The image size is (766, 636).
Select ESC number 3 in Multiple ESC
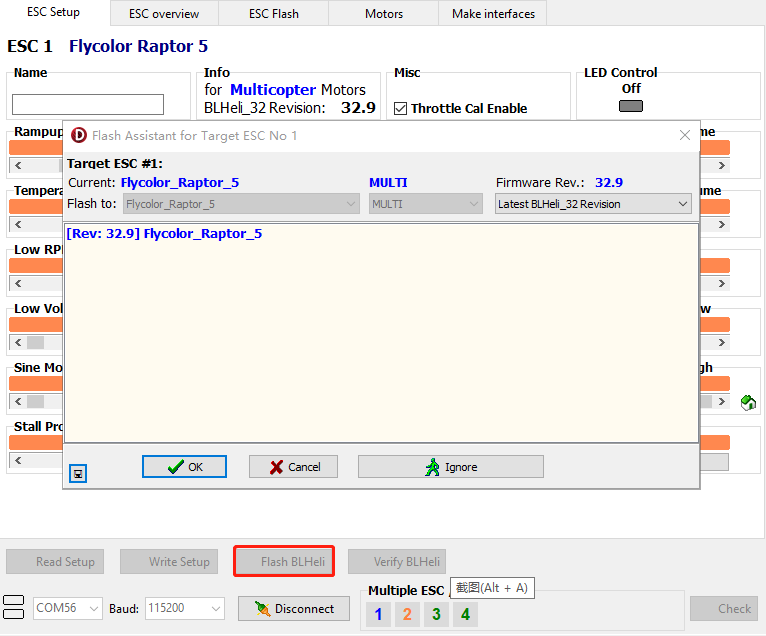click(x=436, y=614)
